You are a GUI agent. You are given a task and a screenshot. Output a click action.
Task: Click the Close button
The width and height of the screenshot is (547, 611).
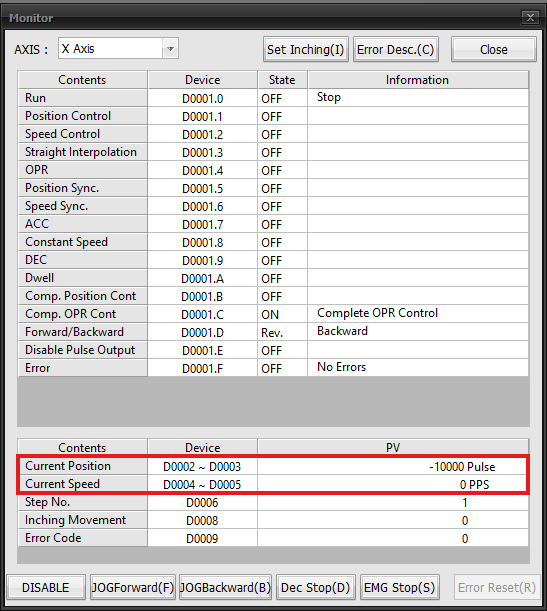point(494,49)
